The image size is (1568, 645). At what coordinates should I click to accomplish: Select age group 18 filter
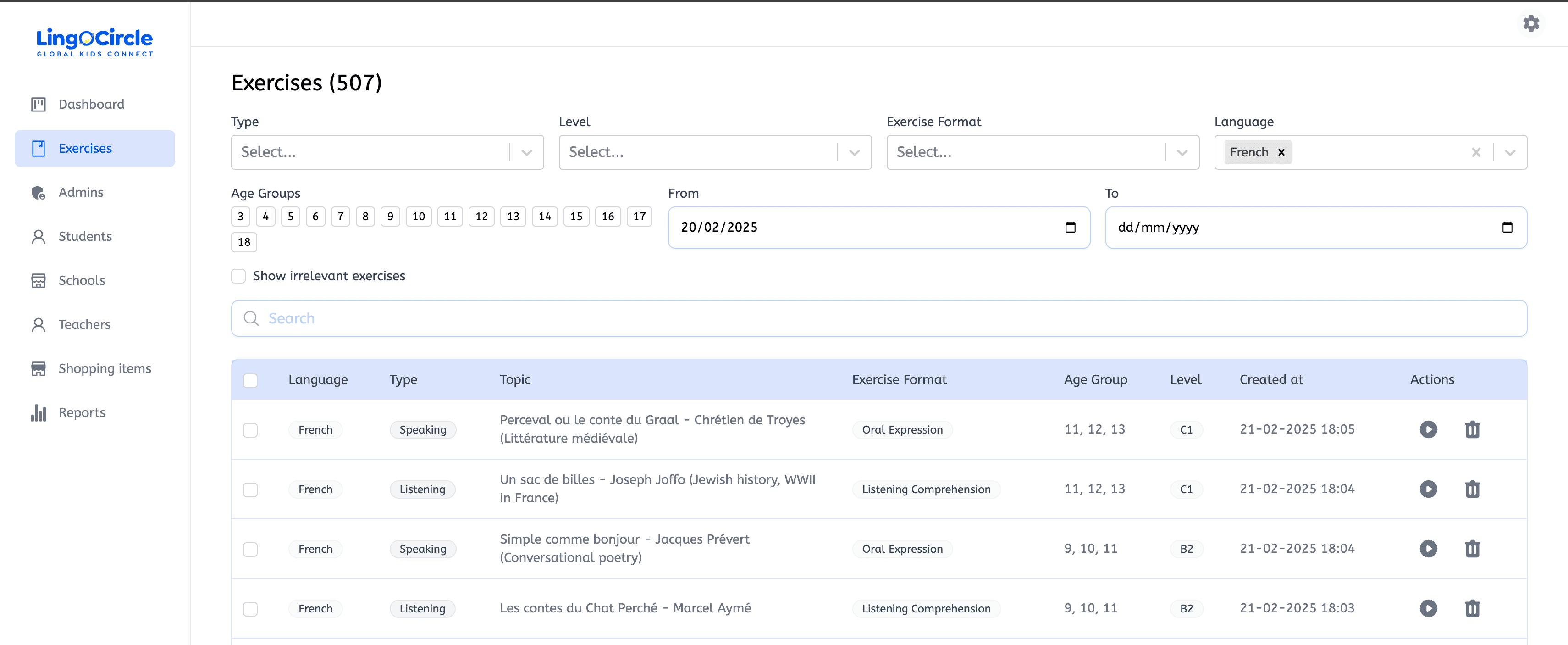coord(243,242)
